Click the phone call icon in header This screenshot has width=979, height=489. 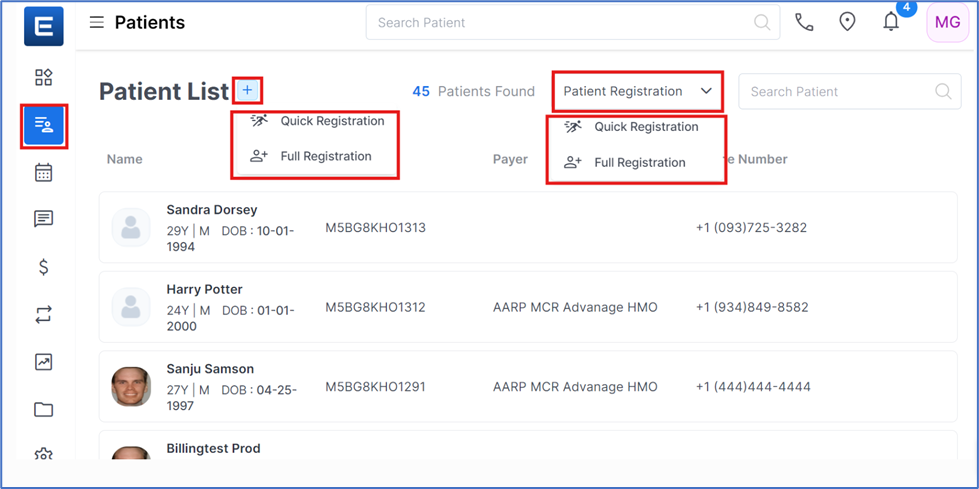coord(804,22)
